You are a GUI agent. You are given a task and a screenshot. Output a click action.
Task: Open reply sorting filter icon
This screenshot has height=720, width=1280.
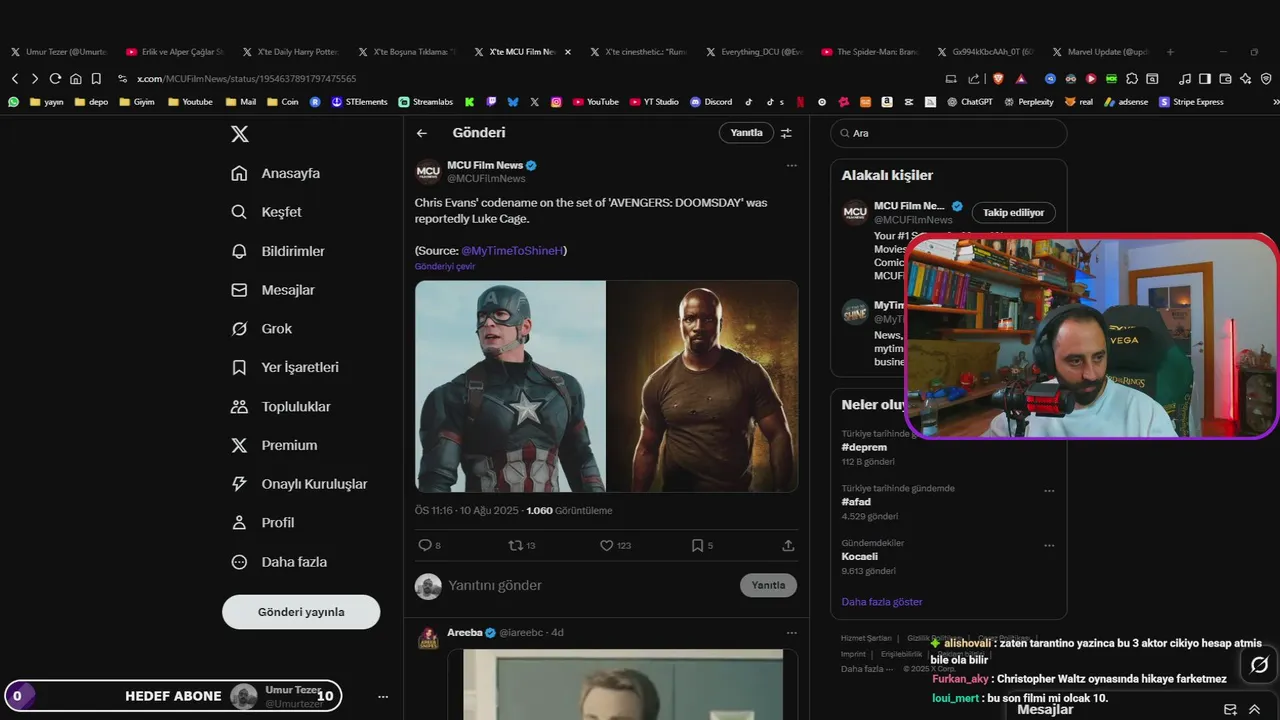pos(786,133)
